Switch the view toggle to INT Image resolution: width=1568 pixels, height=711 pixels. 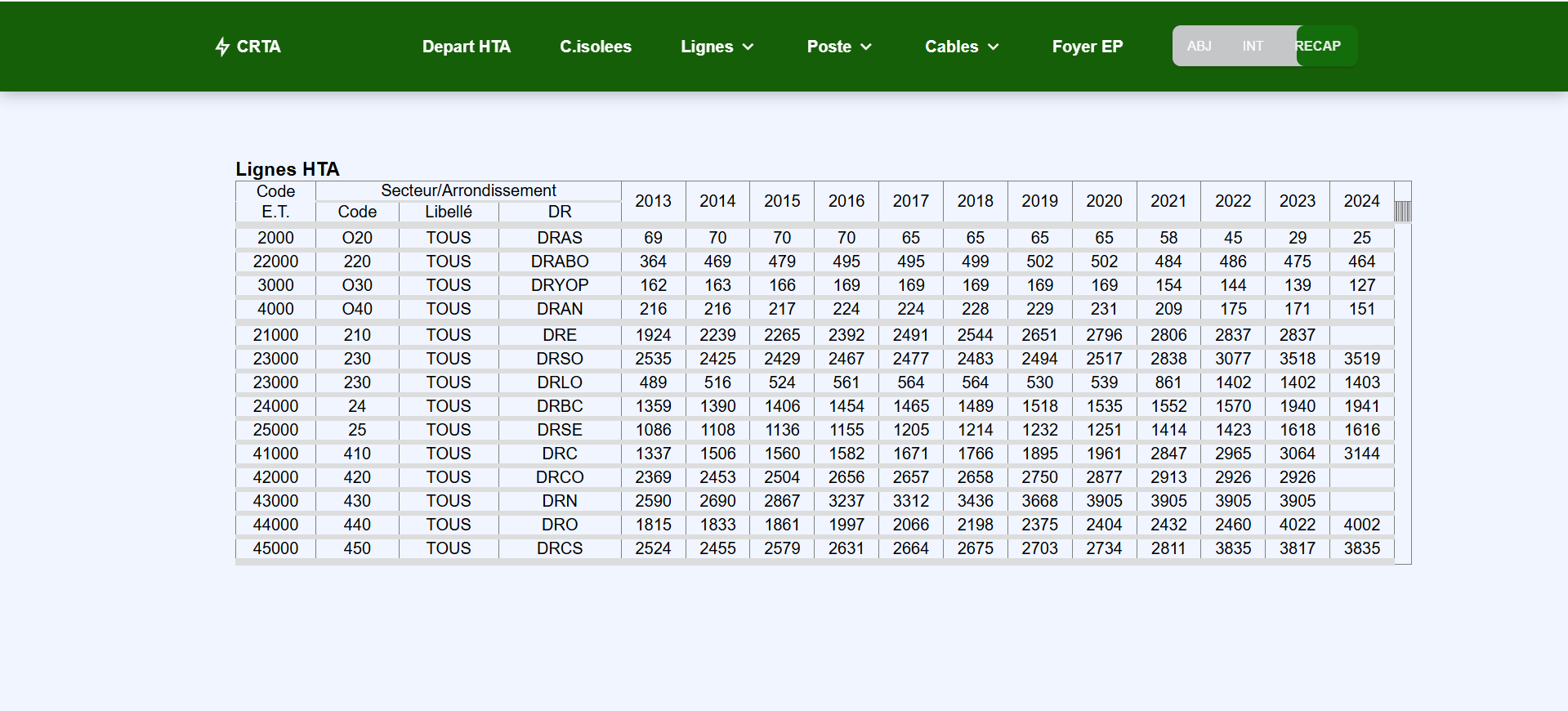coord(1253,47)
